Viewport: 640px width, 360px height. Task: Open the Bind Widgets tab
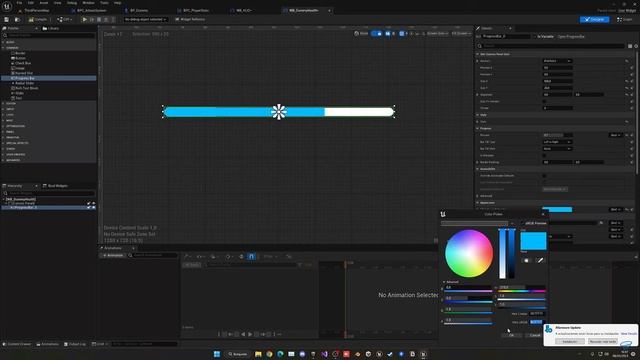(55, 186)
